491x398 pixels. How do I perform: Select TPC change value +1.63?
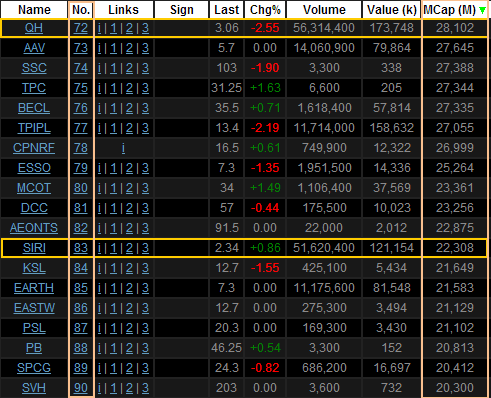point(265,88)
